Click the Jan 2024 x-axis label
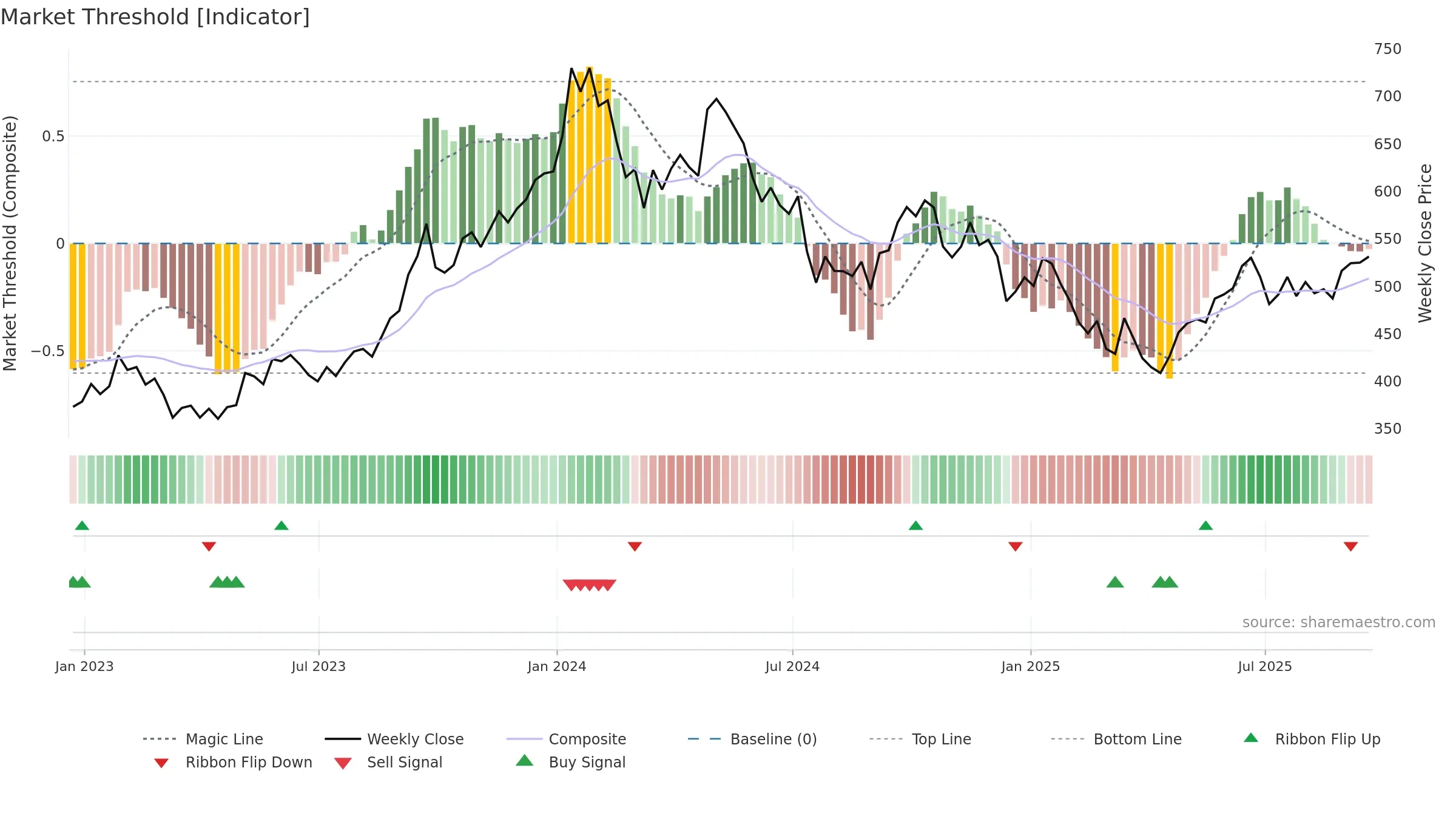 coord(557,666)
